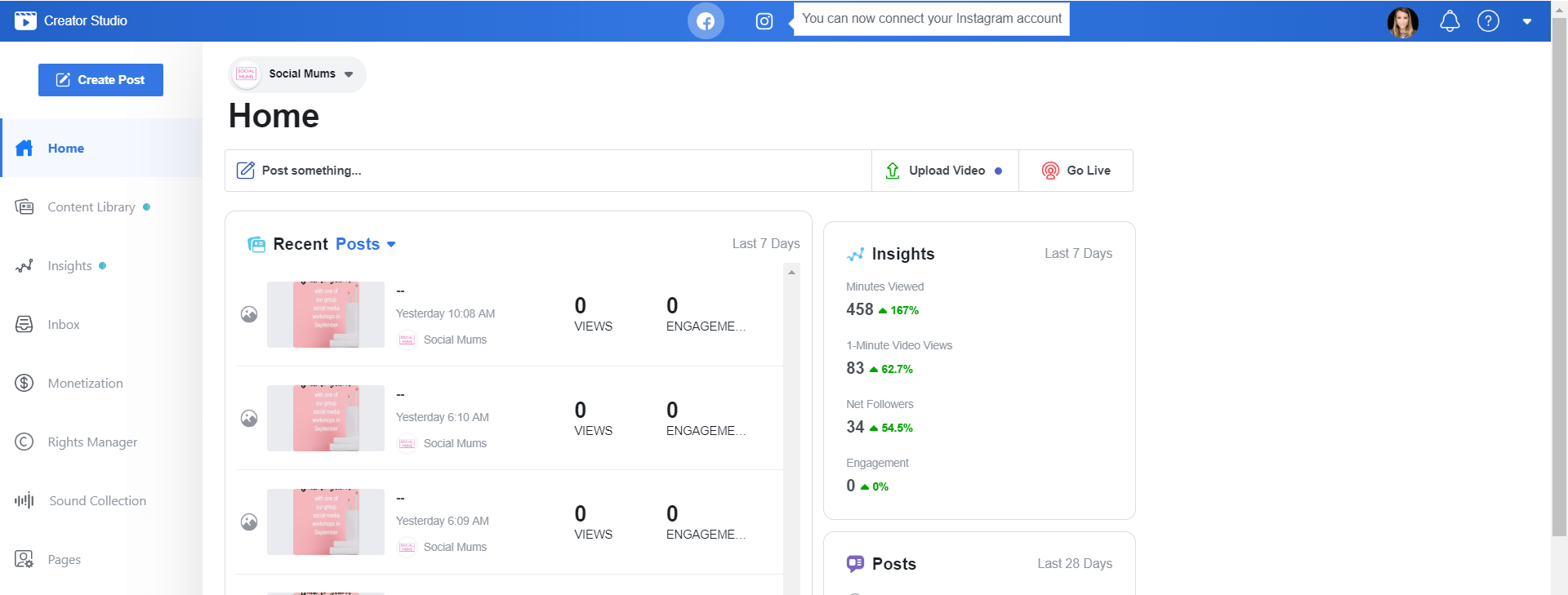Switch to the Instagram icon tab

(x=764, y=21)
